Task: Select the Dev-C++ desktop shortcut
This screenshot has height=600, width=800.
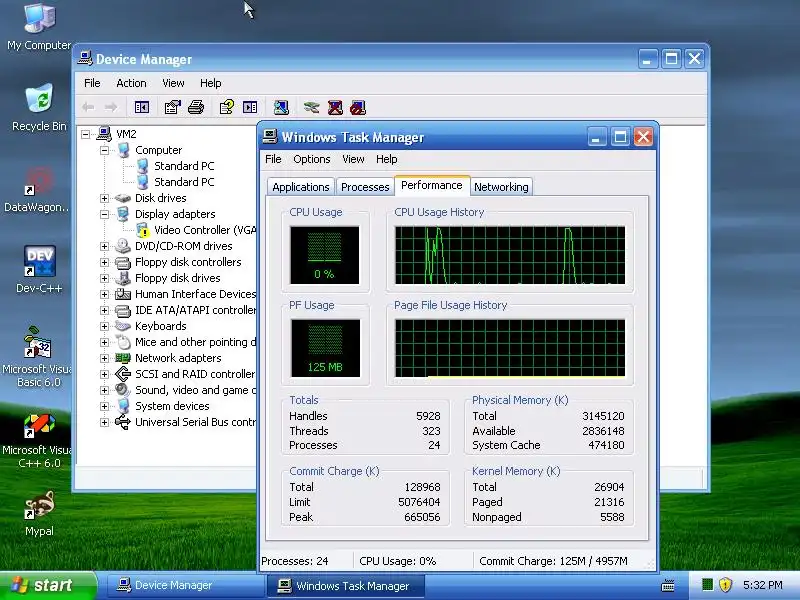Action: 39,269
